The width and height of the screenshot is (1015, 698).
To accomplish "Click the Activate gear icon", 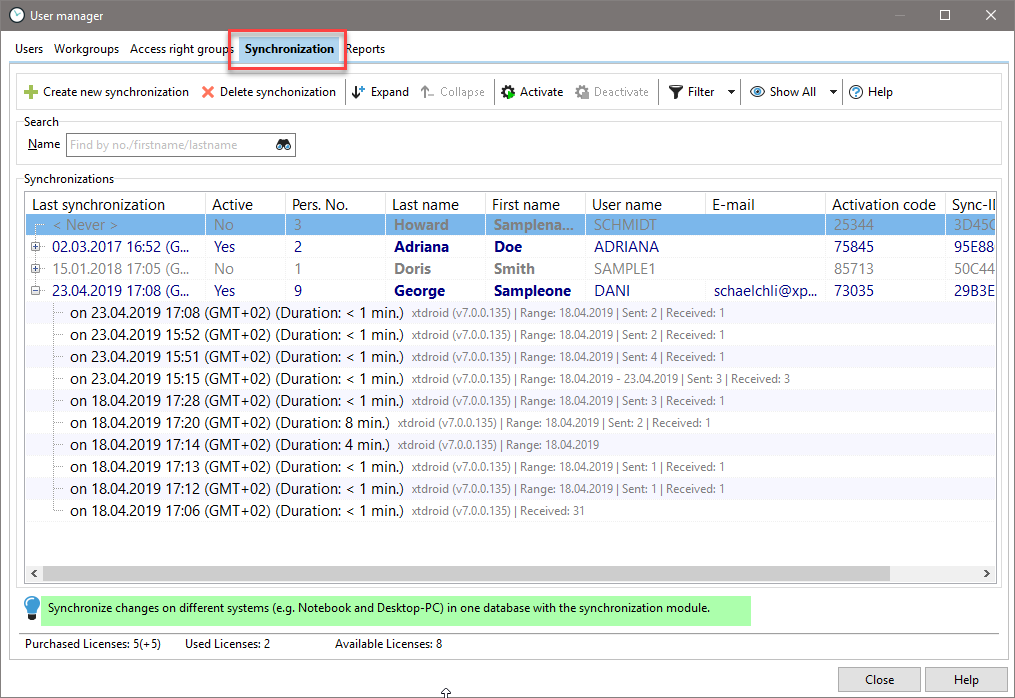I will click(508, 92).
